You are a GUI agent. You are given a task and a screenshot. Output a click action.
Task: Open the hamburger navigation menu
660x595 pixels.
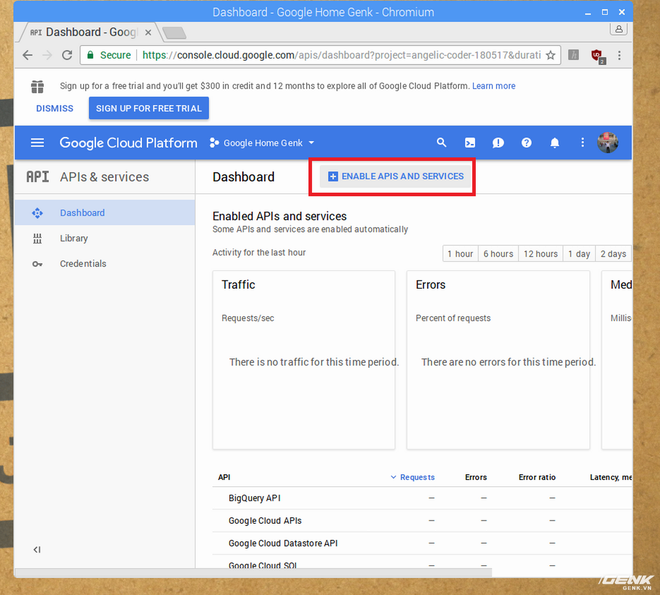[x=37, y=143]
